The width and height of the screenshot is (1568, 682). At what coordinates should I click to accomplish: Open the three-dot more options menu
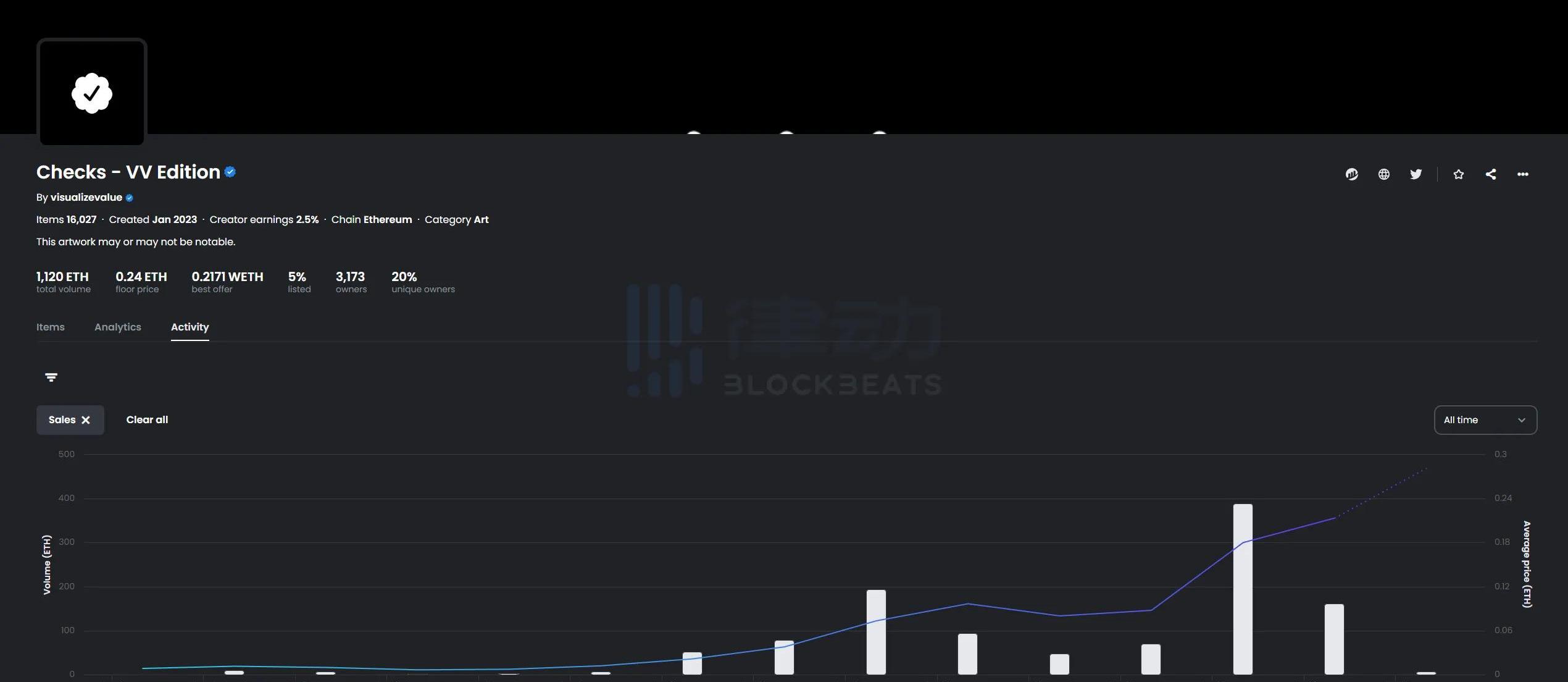click(x=1523, y=174)
